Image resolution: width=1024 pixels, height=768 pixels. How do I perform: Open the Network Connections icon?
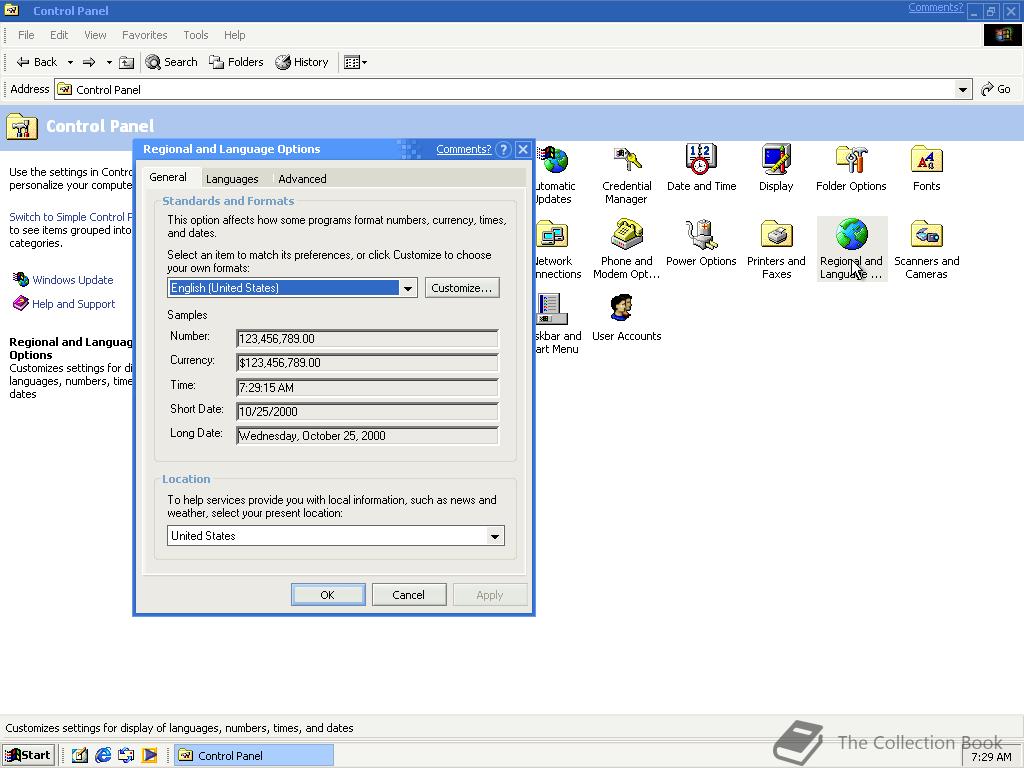(556, 249)
